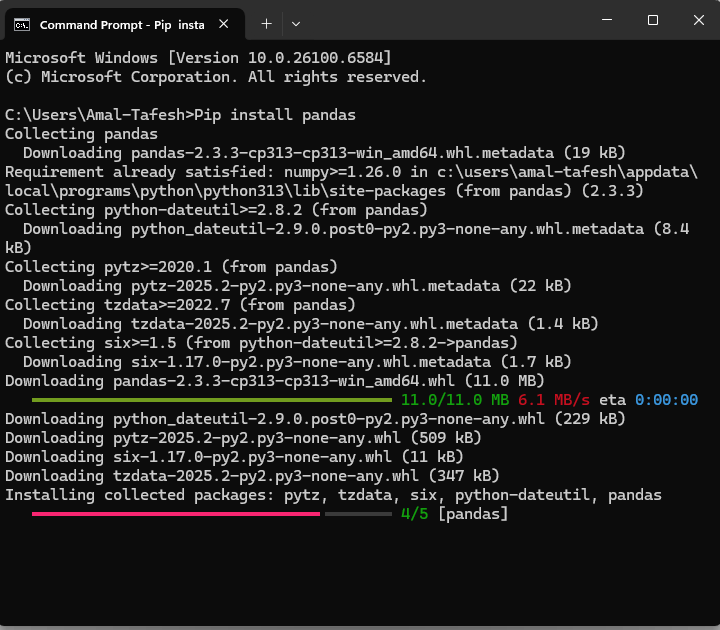The width and height of the screenshot is (720, 630).
Task: Minimize the terminal window
Action: pyautogui.click(x=607, y=20)
